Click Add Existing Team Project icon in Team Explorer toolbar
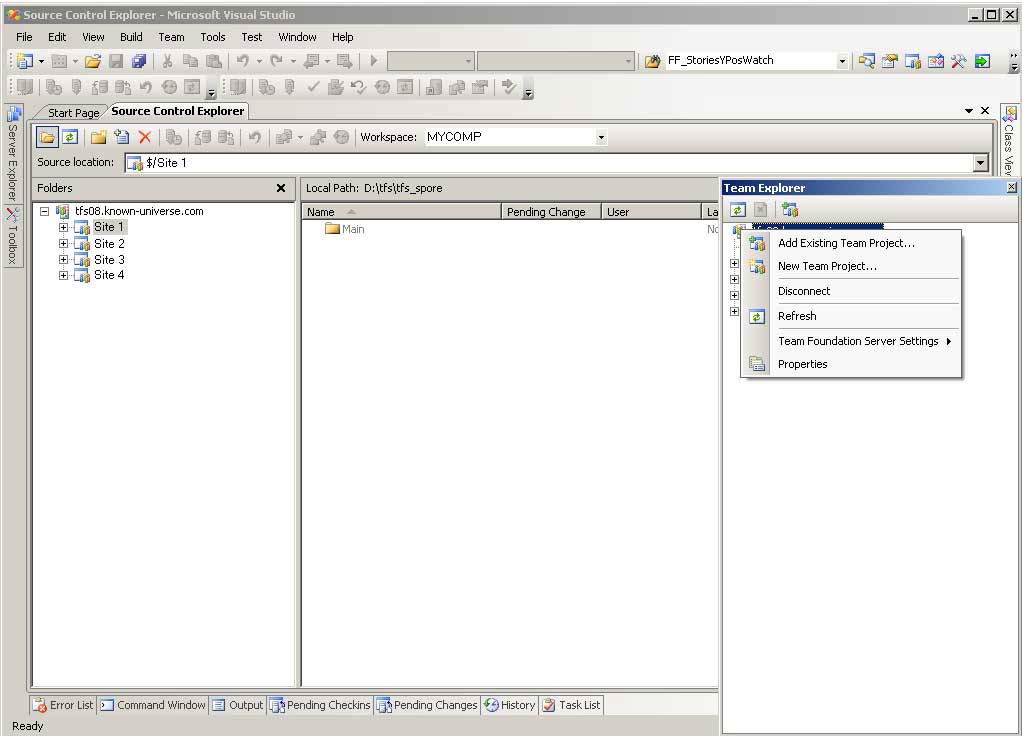The width and height of the screenshot is (1022, 736). pyautogui.click(x=790, y=210)
